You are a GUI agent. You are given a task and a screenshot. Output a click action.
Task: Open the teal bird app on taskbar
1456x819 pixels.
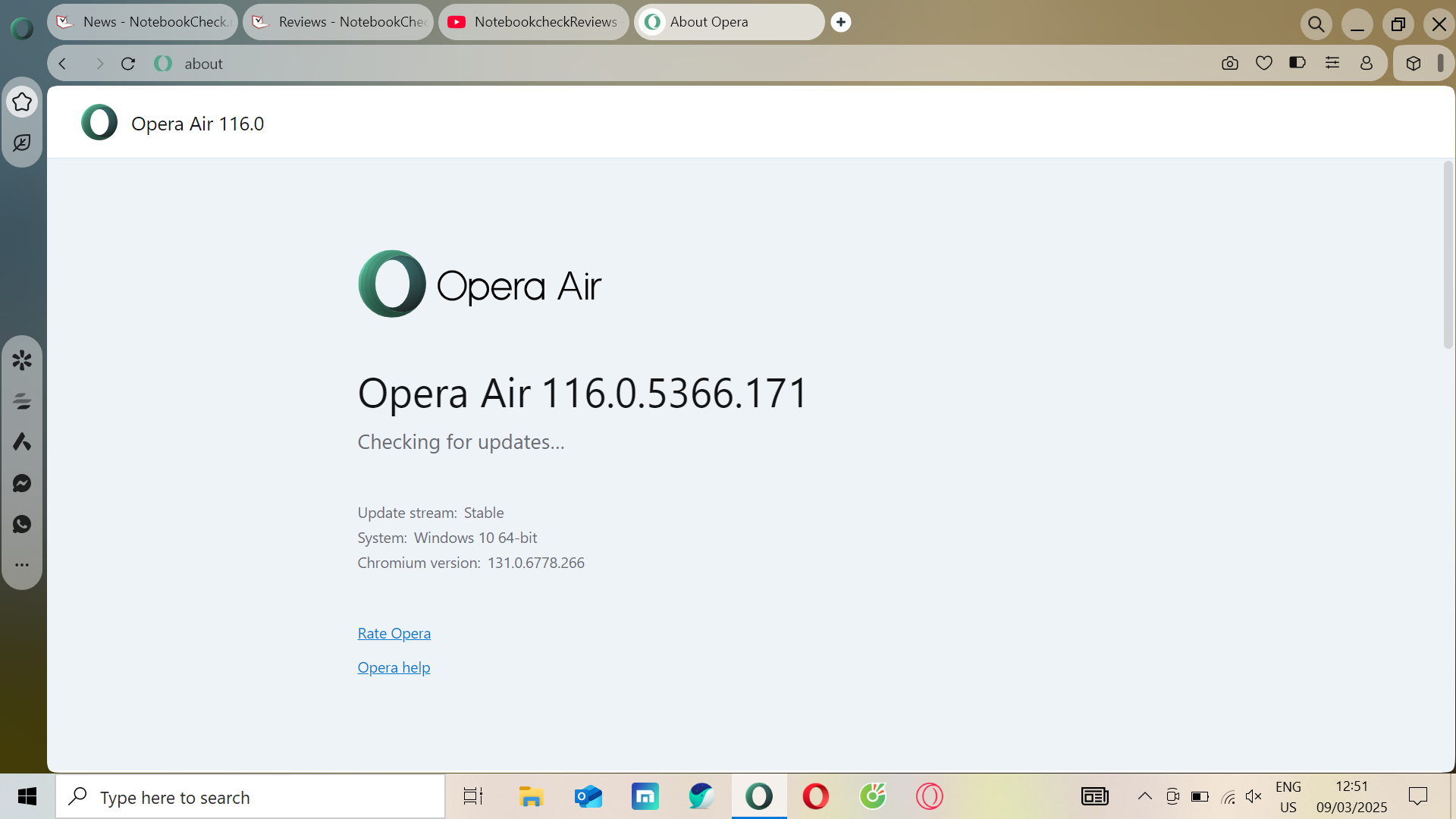(x=701, y=796)
